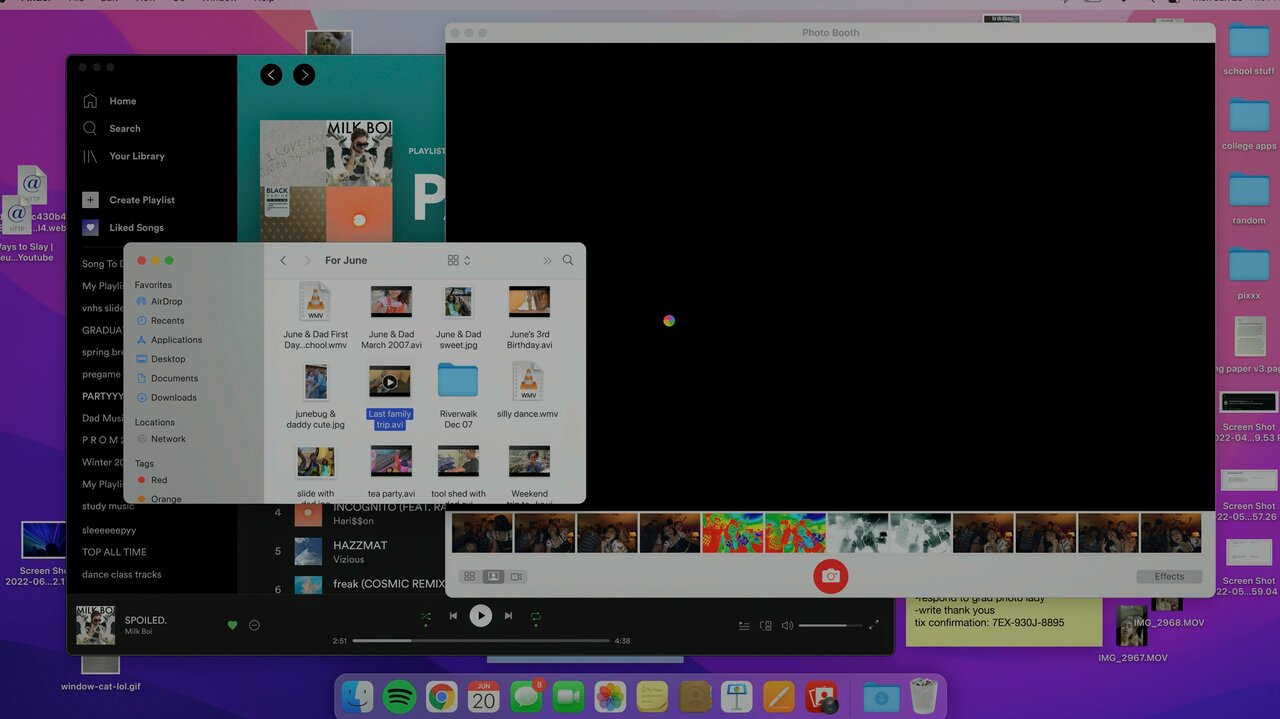Open the Spotify queue icon
1280x719 pixels.
(744, 626)
